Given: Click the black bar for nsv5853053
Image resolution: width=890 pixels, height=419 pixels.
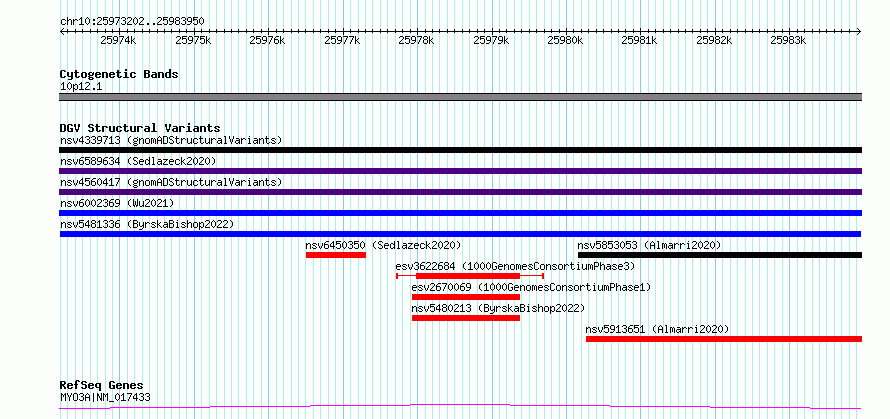Looking at the screenshot, I should (x=720, y=255).
